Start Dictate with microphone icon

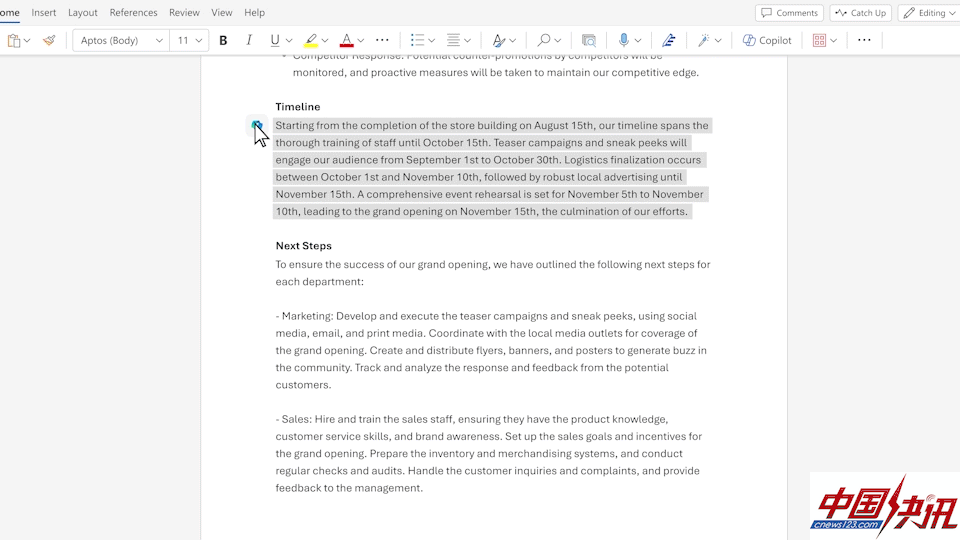coord(623,40)
